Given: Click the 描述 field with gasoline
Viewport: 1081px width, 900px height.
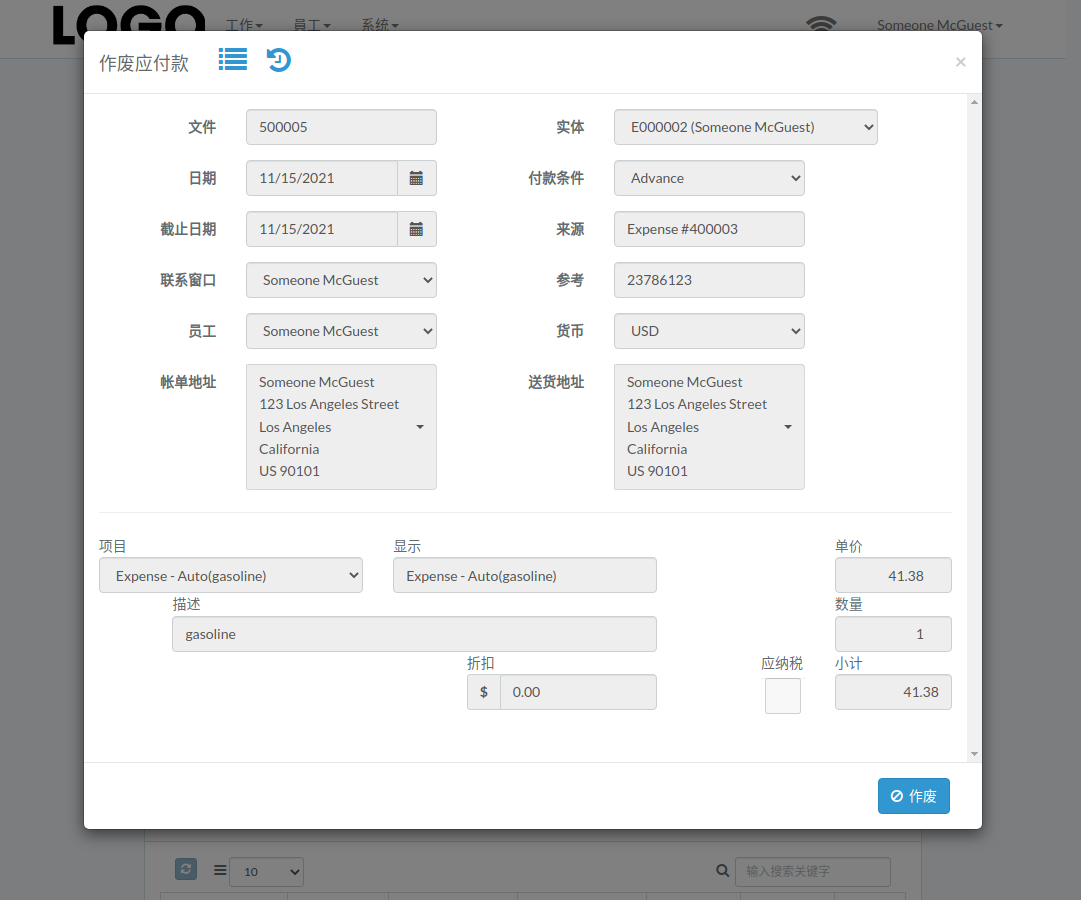Looking at the screenshot, I should coord(414,634).
